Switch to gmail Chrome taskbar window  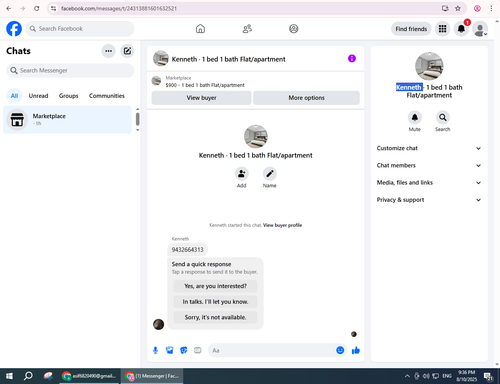pyautogui.click(x=89, y=376)
